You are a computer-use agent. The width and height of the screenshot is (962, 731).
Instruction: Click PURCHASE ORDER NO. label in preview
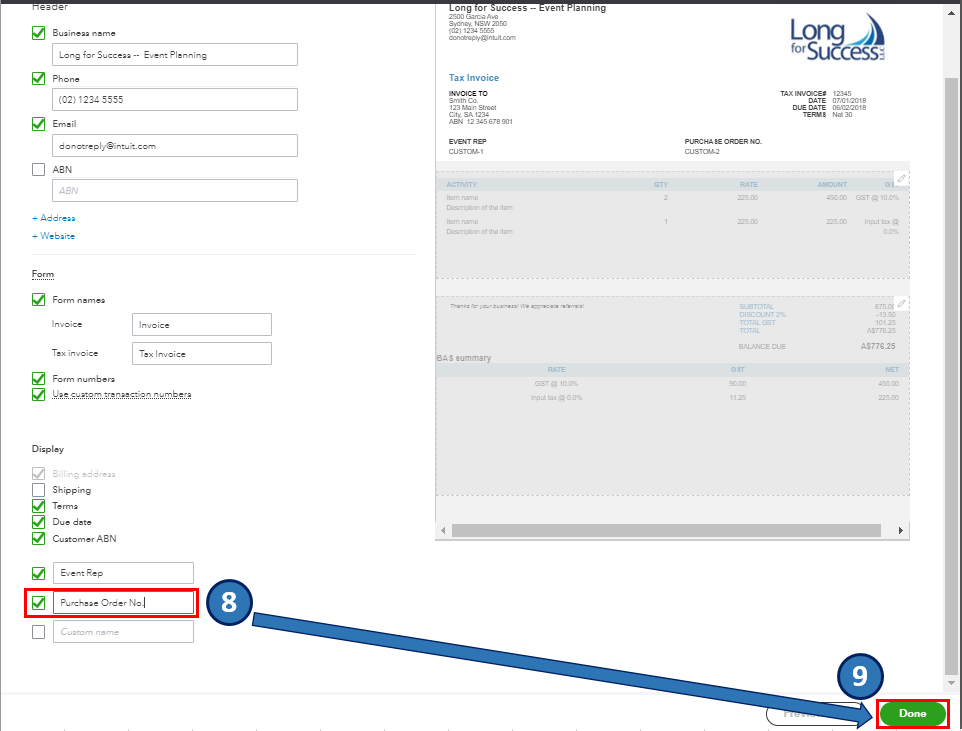click(723, 142)
